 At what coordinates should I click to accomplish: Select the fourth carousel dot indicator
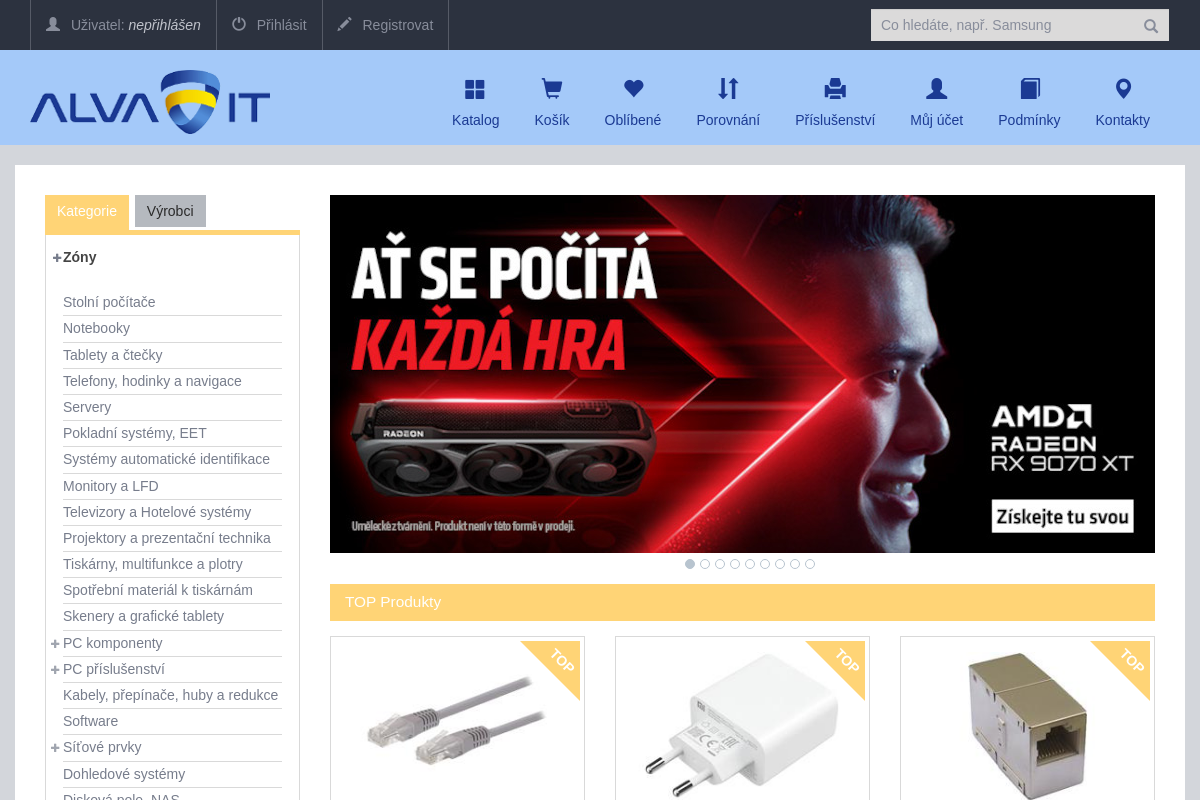(x=735, y=564)
